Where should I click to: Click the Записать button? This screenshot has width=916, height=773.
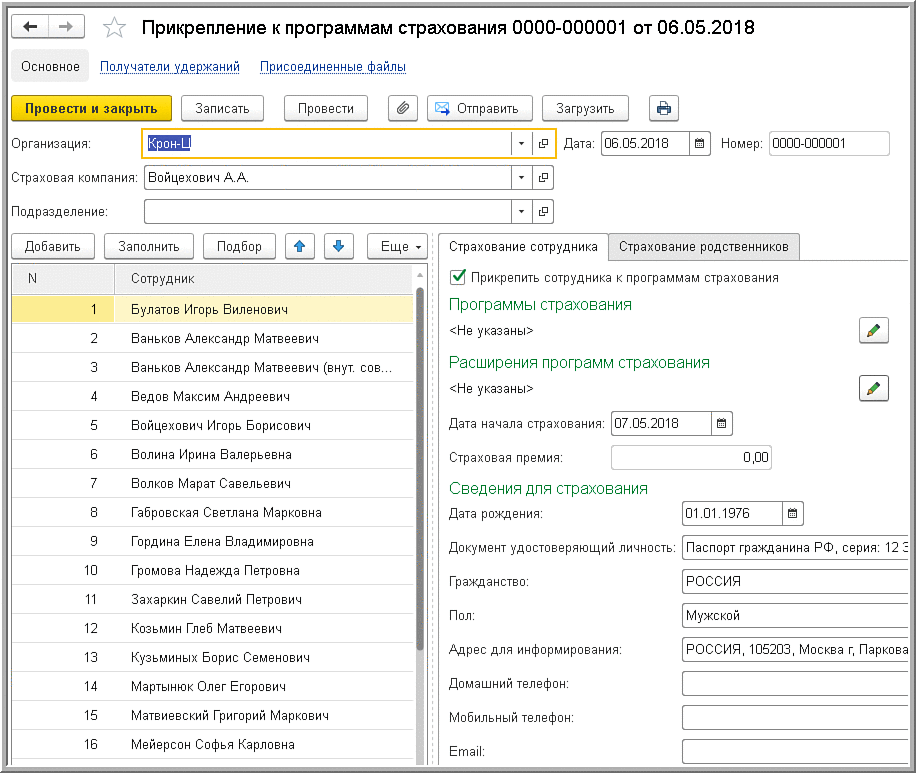[x=222, y=108]
